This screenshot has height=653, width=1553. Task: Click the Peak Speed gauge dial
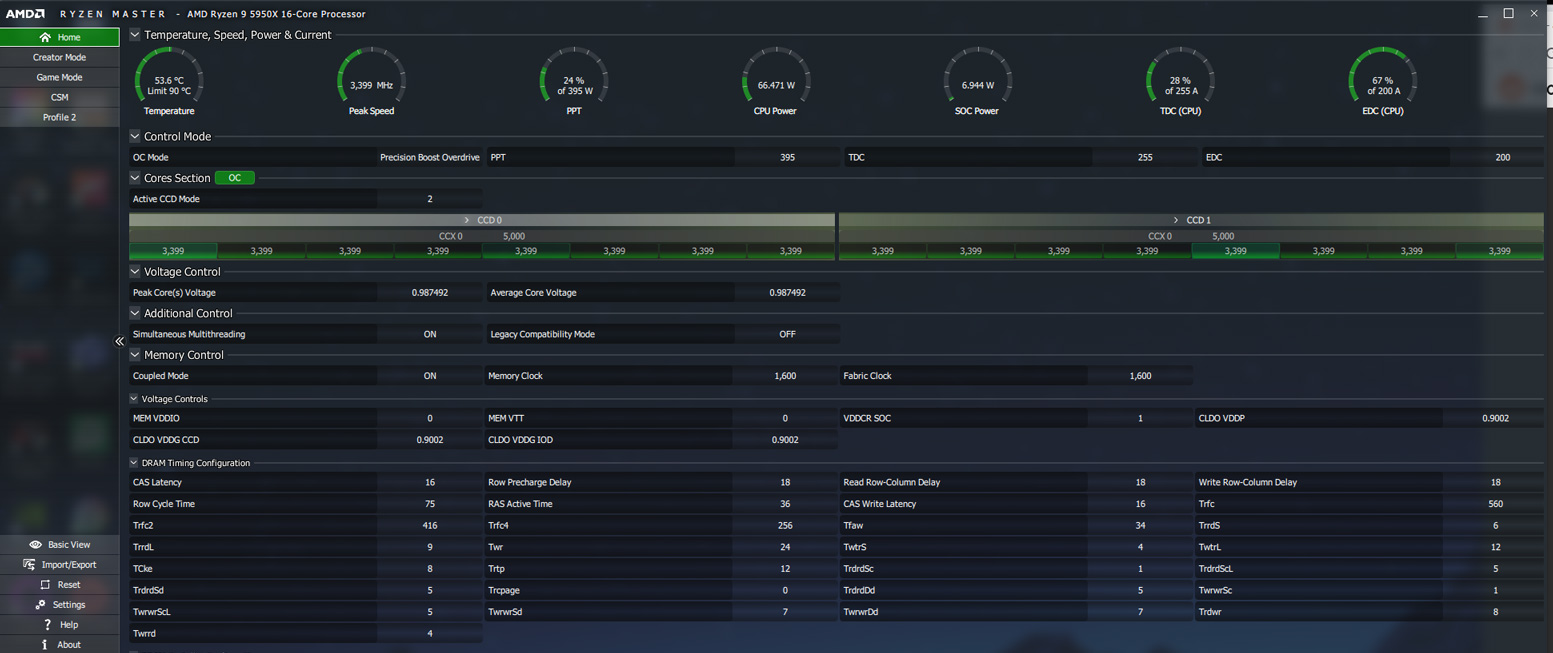[371, 76]
